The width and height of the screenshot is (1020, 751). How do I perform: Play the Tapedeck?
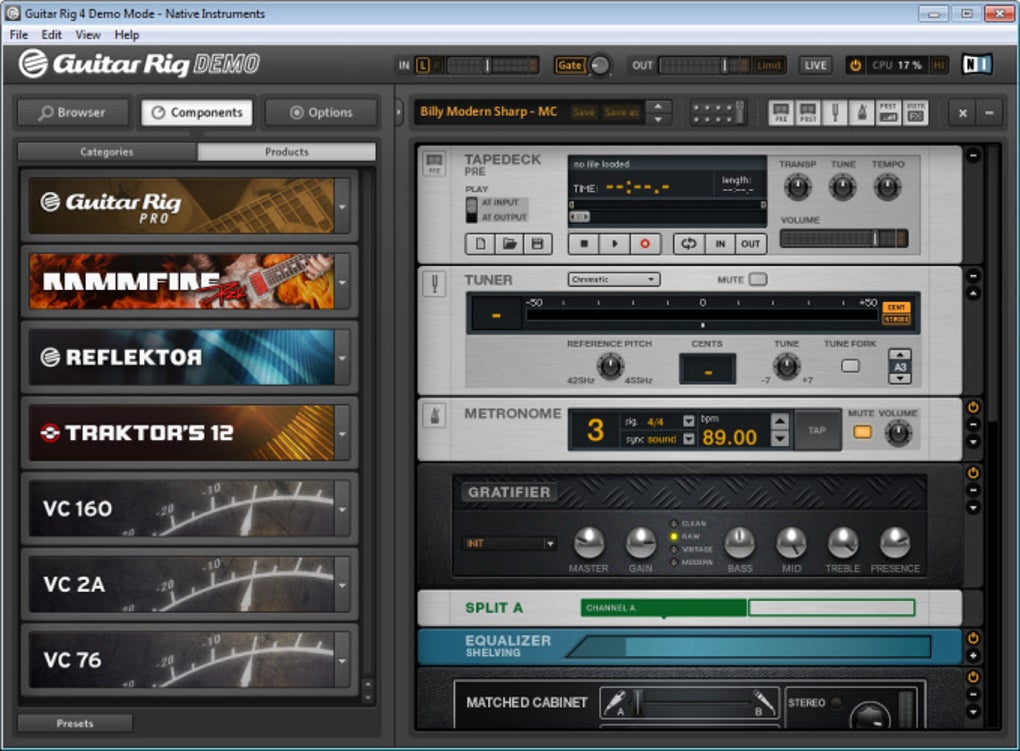[x=615, y=244]
